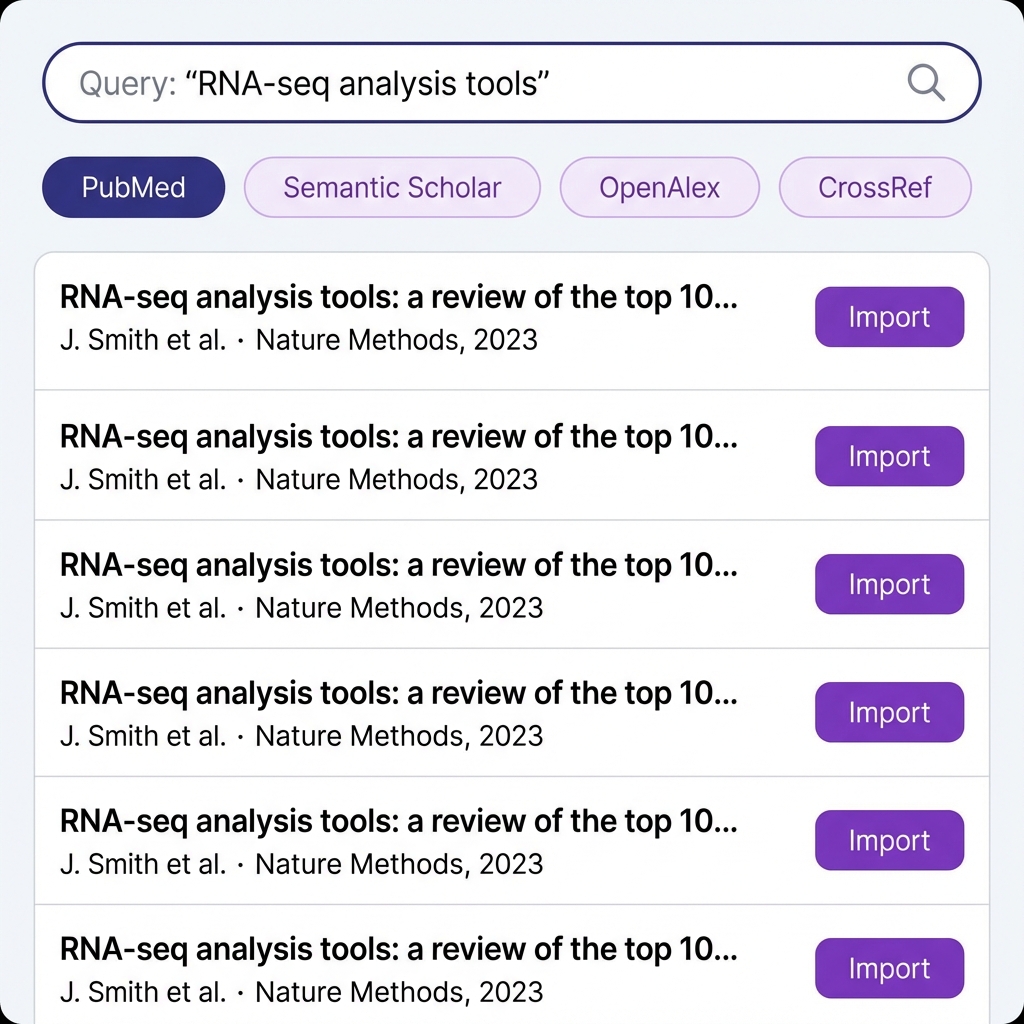This screenshot has width=1024, height=1024.
Task: Click the search magnifier icon
Action: pyautogui.click(x=925, y=83)
